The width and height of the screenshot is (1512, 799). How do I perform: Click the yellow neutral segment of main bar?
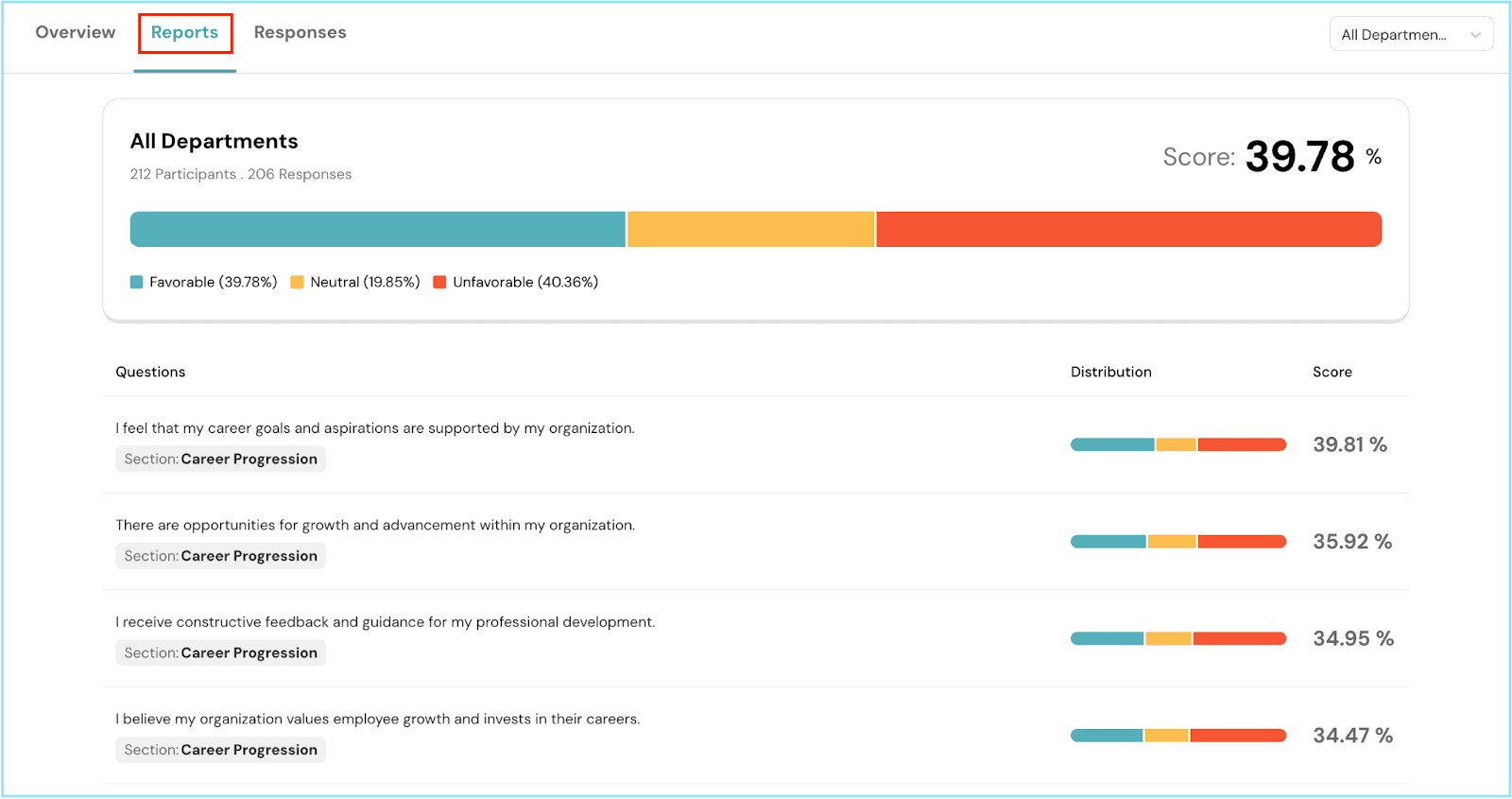click(x=750, y=230)
